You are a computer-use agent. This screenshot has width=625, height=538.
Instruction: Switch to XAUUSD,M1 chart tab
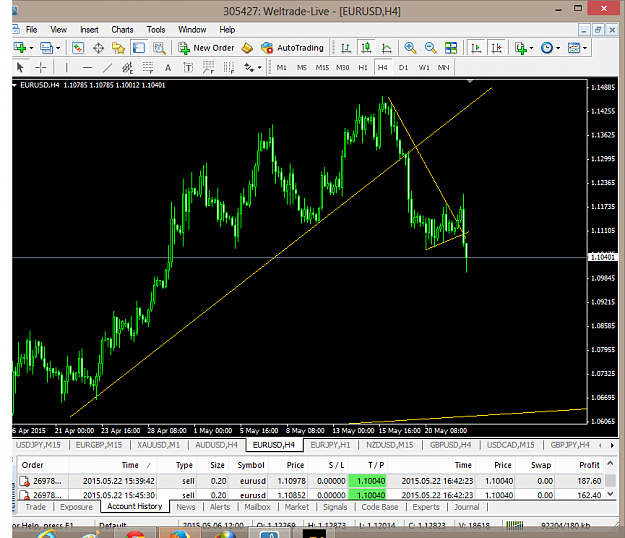158,445
